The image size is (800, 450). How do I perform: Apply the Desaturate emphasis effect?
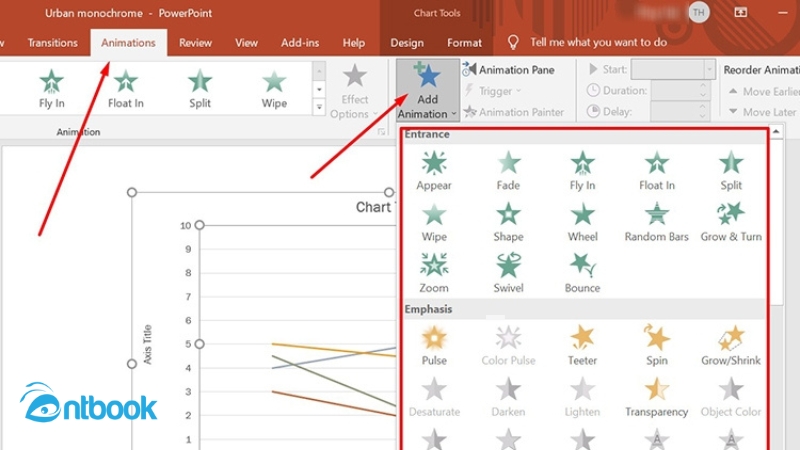[434, 397]
